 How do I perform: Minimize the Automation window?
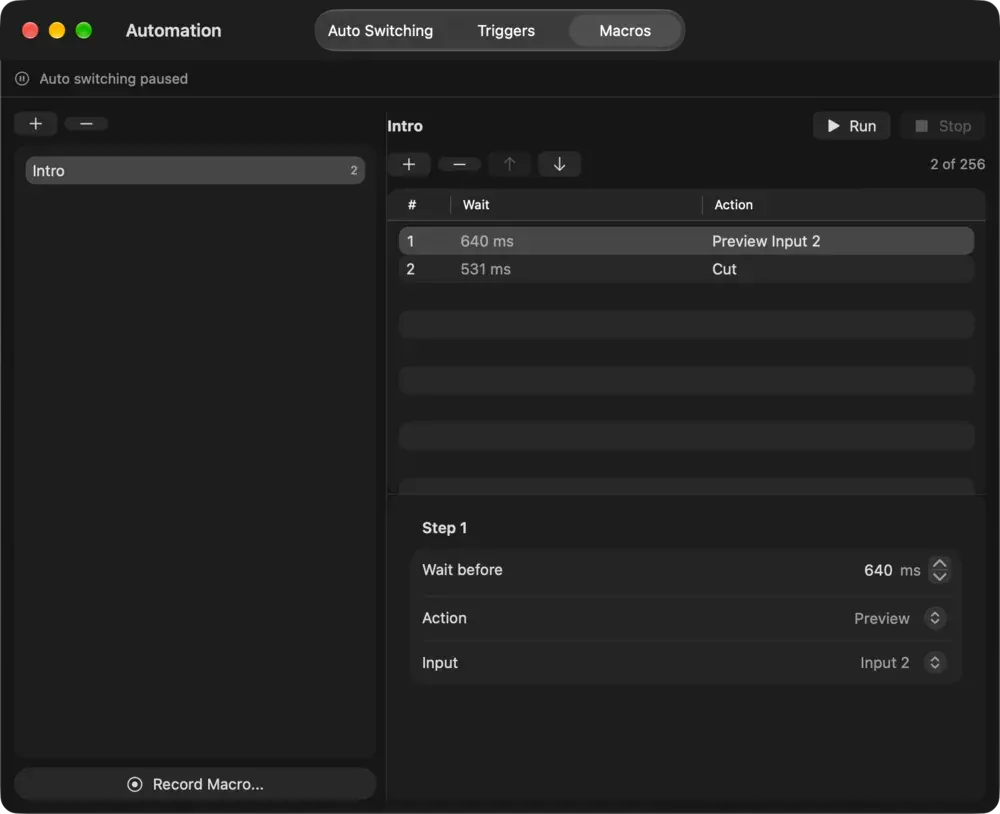pos(57,30)
